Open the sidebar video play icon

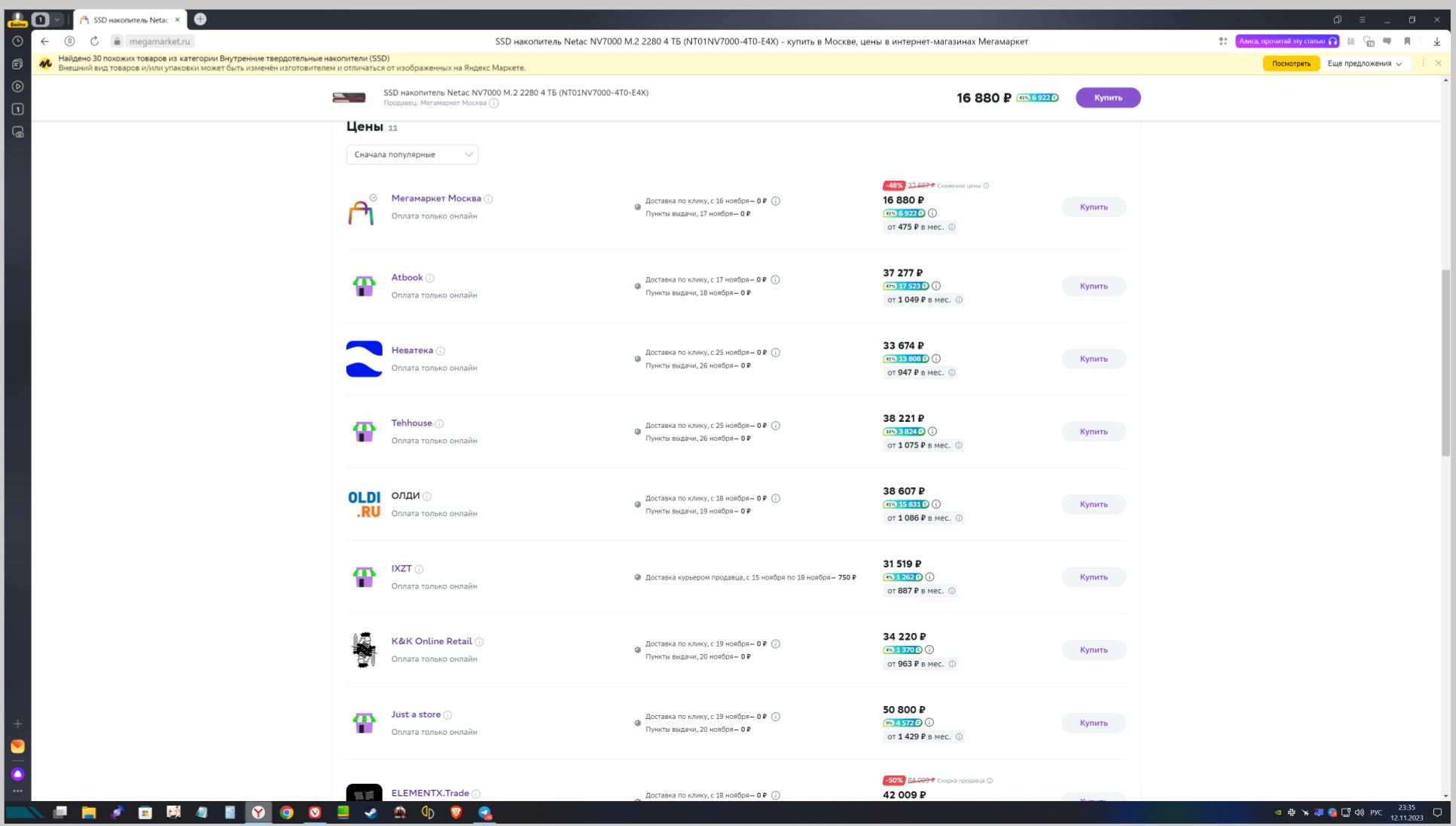pos(18,87)
